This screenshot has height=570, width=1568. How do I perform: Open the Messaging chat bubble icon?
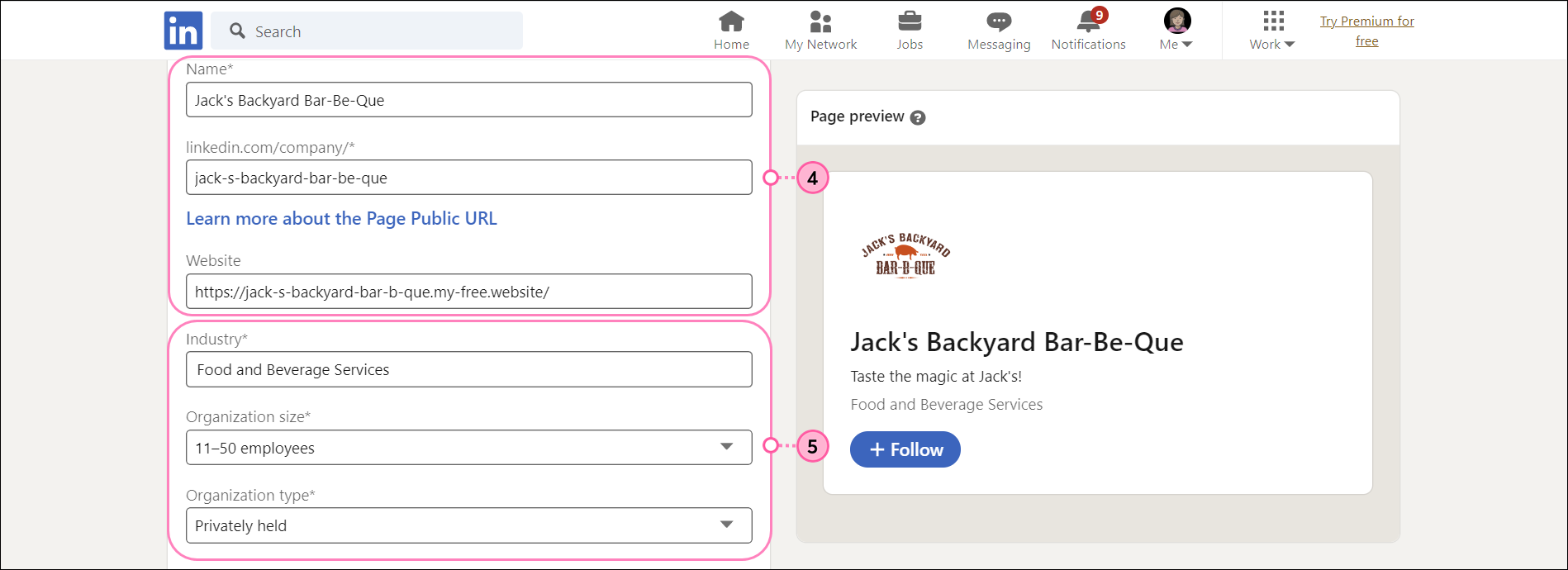(999, 21)
